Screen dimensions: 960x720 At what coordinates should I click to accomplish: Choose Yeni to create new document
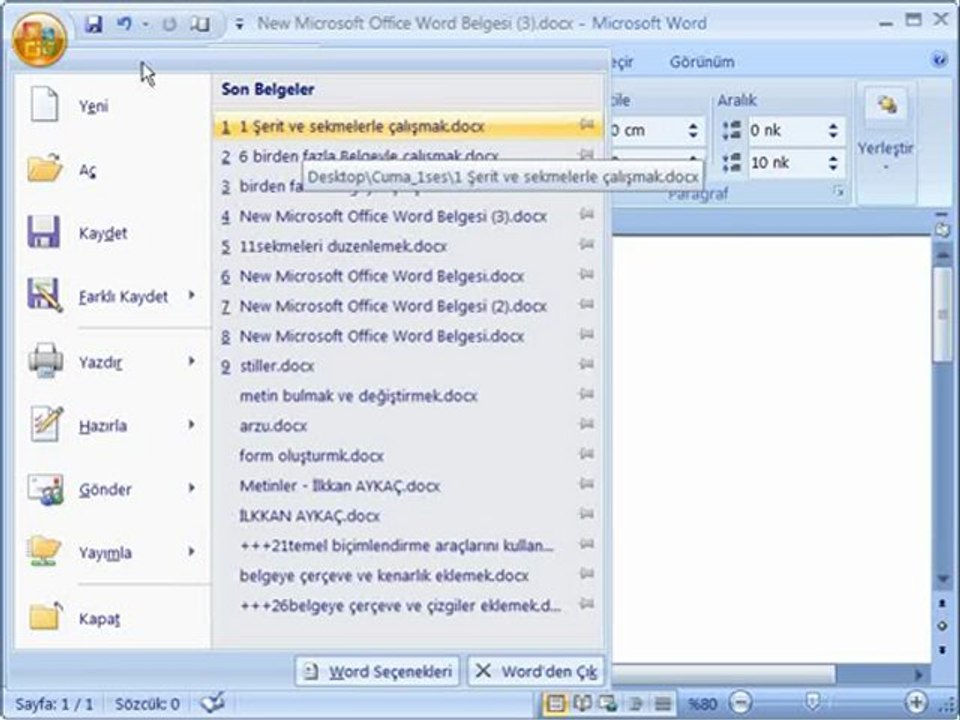[x=113, y=105]
